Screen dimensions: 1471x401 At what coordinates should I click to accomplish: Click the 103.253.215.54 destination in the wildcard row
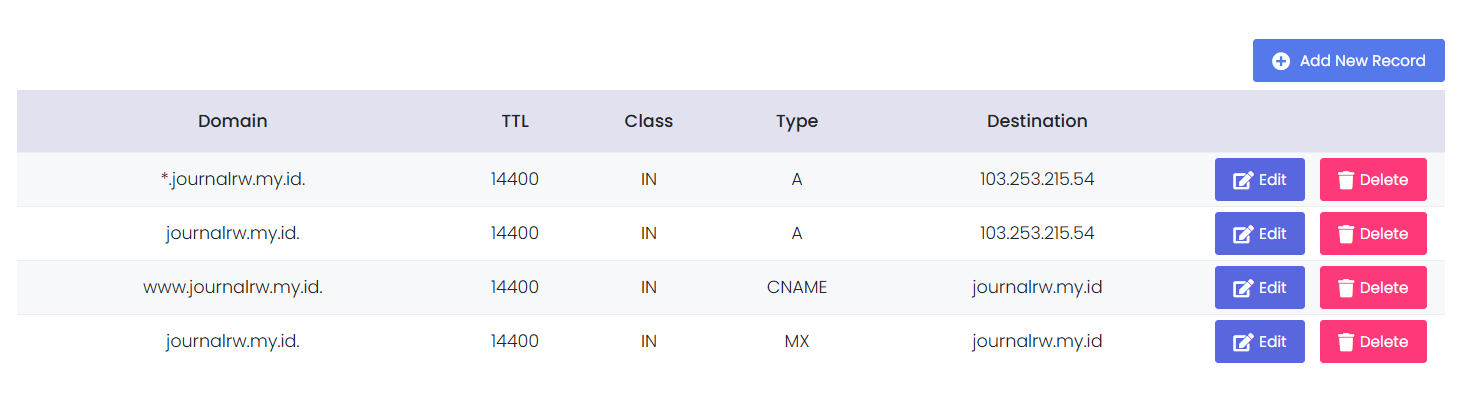[1037, 180]
